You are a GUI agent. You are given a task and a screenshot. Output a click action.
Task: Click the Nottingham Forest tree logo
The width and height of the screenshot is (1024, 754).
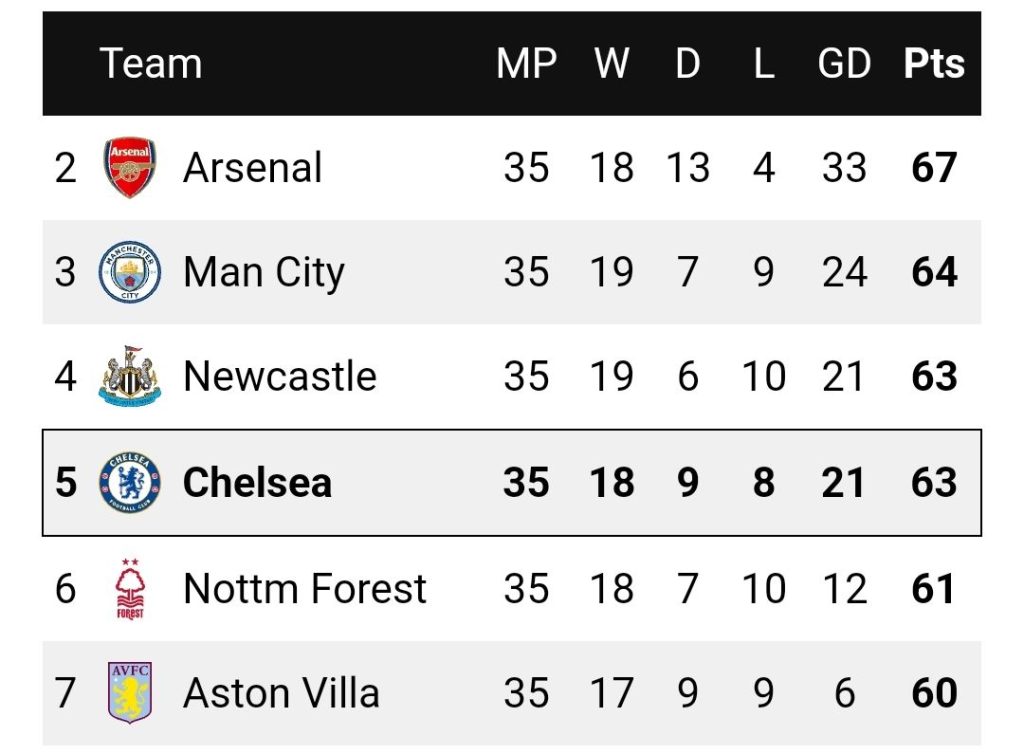pos(130,588)
